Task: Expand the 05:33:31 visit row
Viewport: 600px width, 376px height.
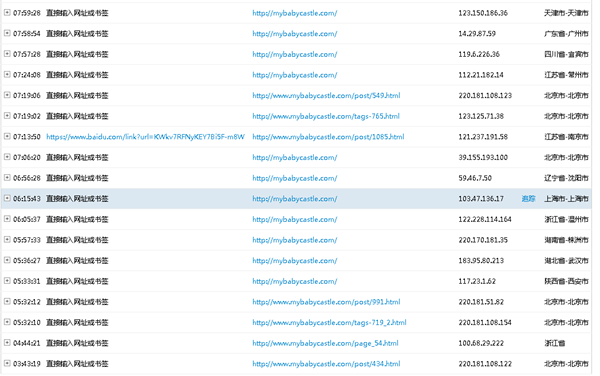Action: point(7,281)
